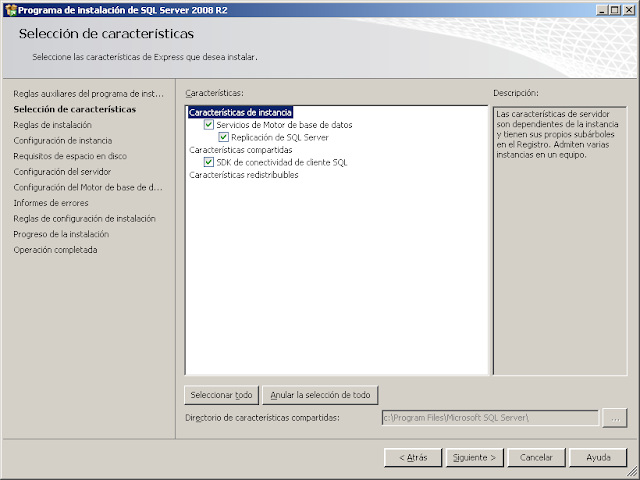This screenshot has width=640, height=480.
Task: Select Características de instancia tree node
Action: [x=240, y=112]
